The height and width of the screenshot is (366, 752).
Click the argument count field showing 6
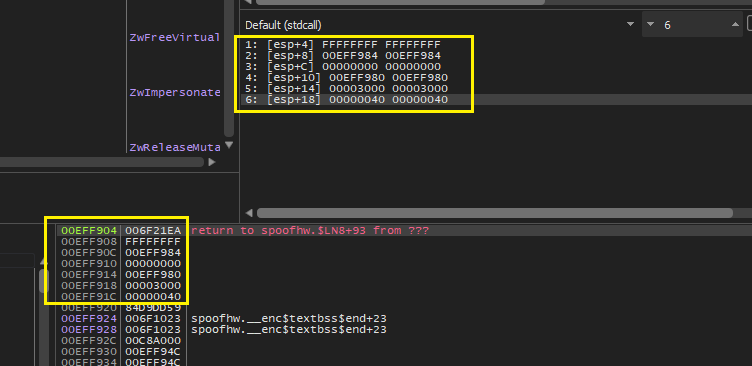(693, 24)
